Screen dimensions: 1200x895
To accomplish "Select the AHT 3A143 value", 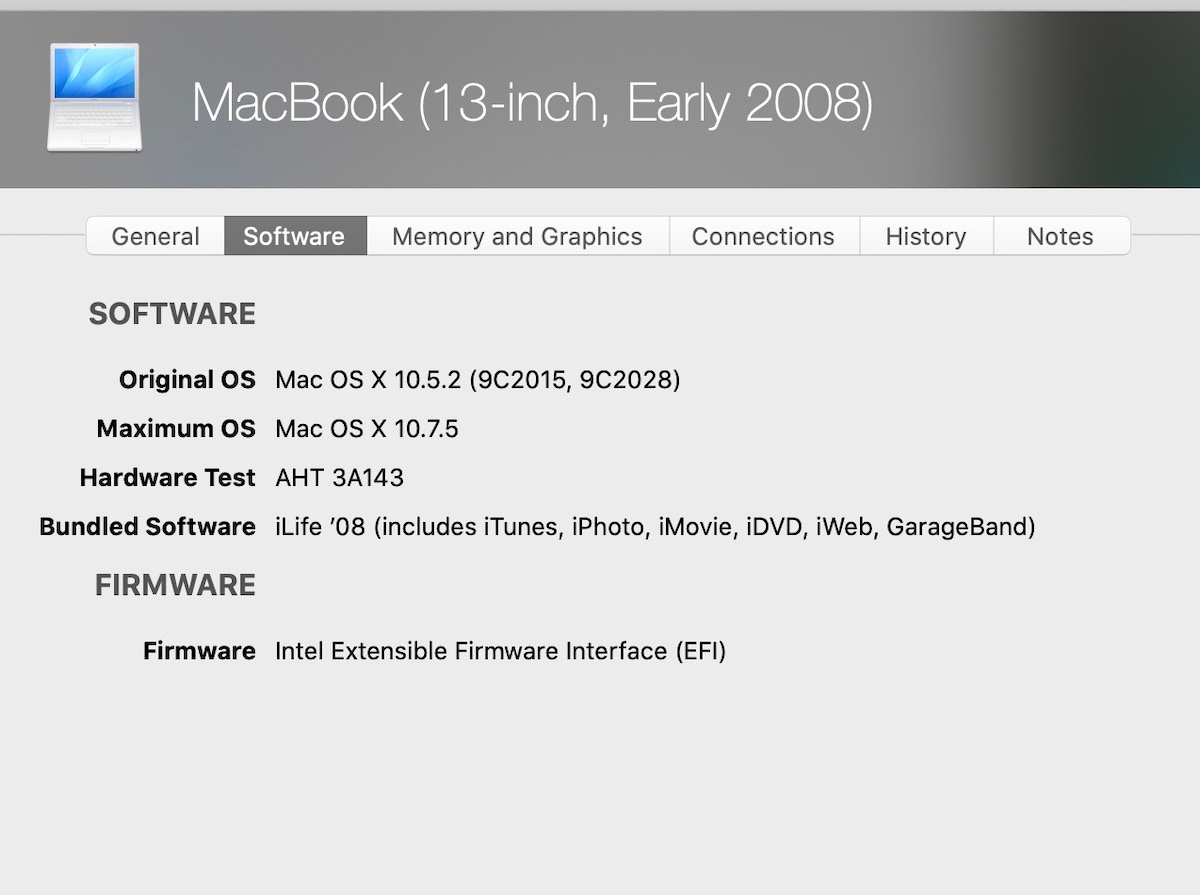I will pyautogui.click(x=340, y=478).
